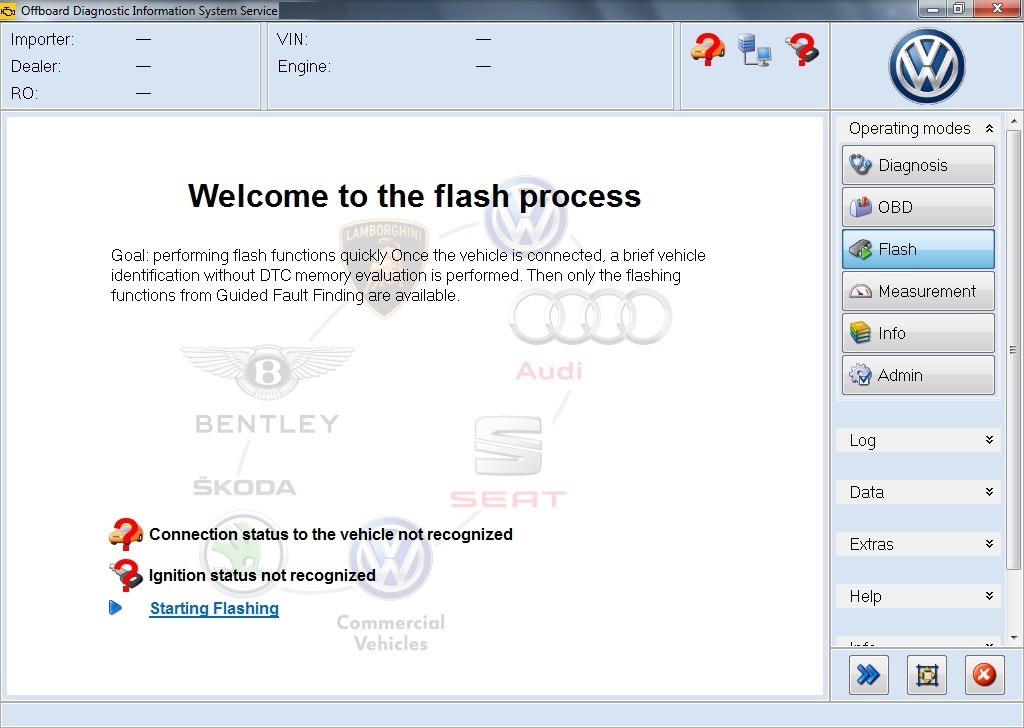Screen dimensions: 1024x728
Task: Click the Starting Flashing link
Action: (x=214, y=609)
